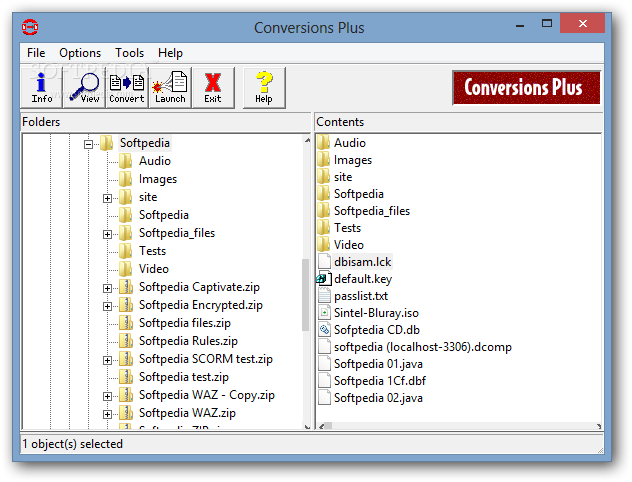The image size is (632, 482).
Task: Click the Launch toolbar icon
Action: tap(170, 88)
